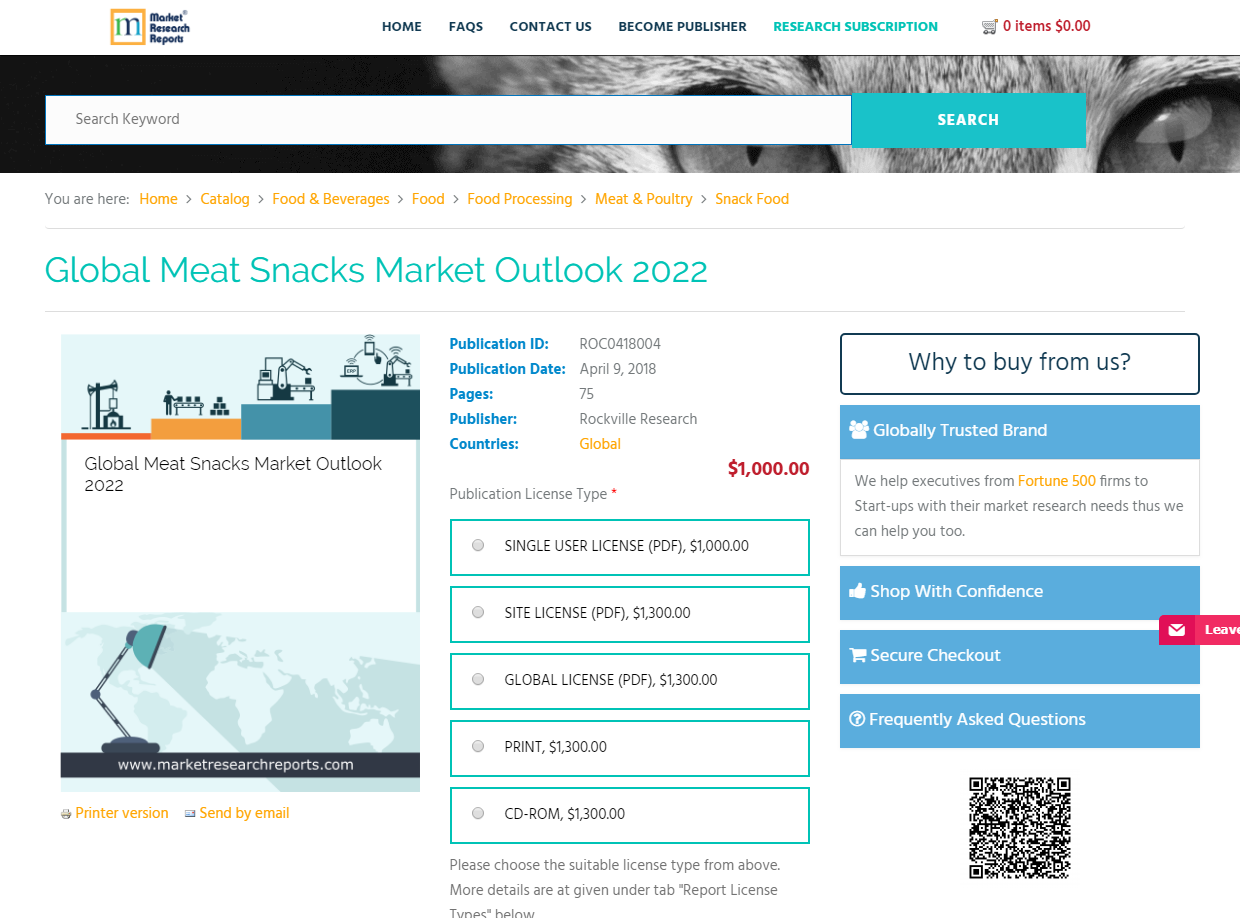The image size is (1240, 918).
Task: Click the Search button
Action: [x=968, y=120]
